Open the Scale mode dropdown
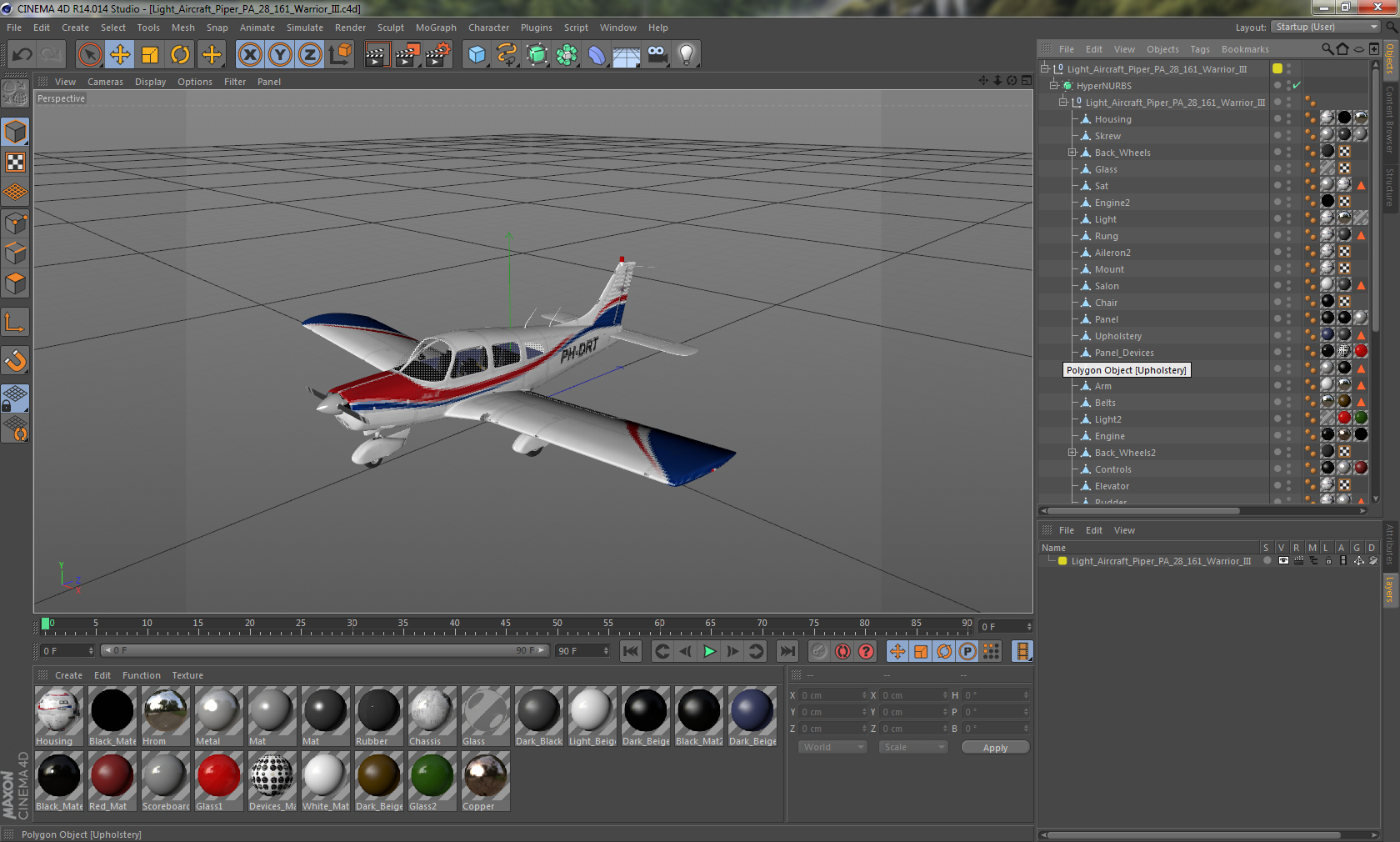The height and width of the screenshot is (842, 1400). point(913,747)
